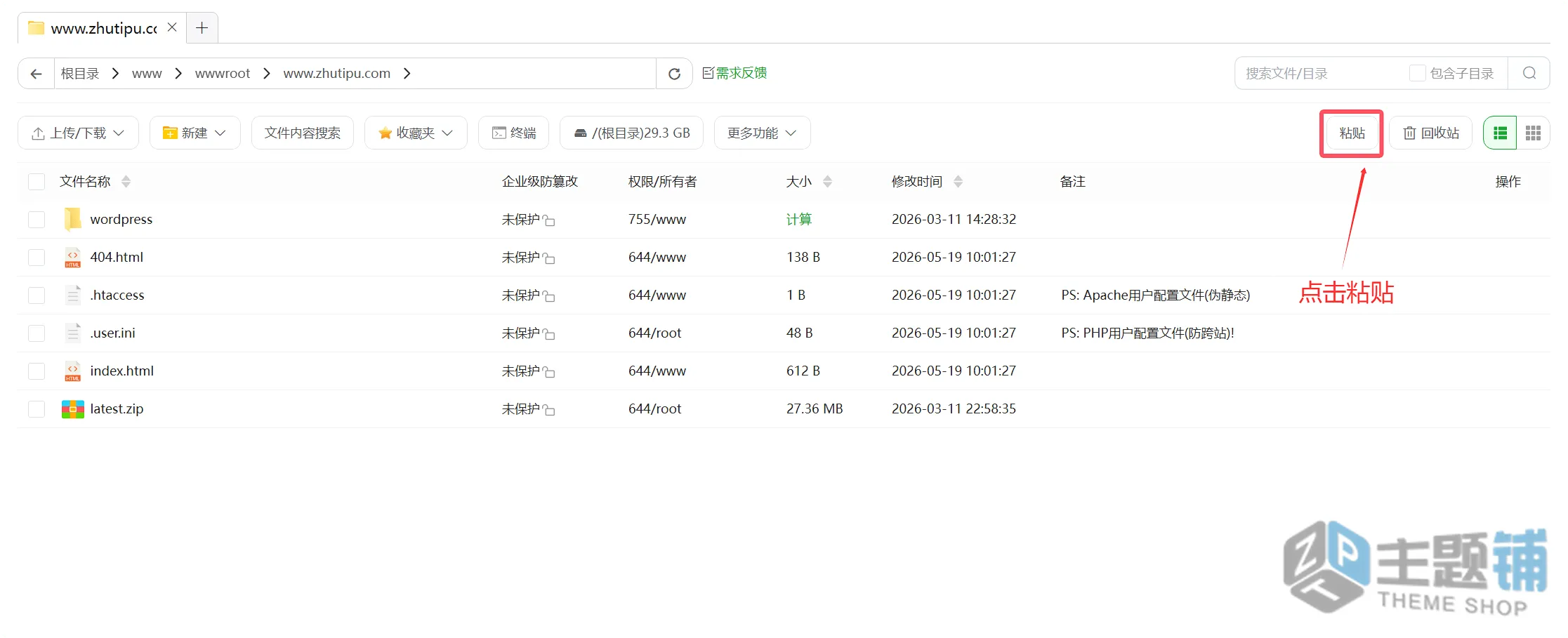Image resolution: width=1568 pixels, height=638 pixels.
Task: Check the index.html checkbox
Action: click(37, 371)
